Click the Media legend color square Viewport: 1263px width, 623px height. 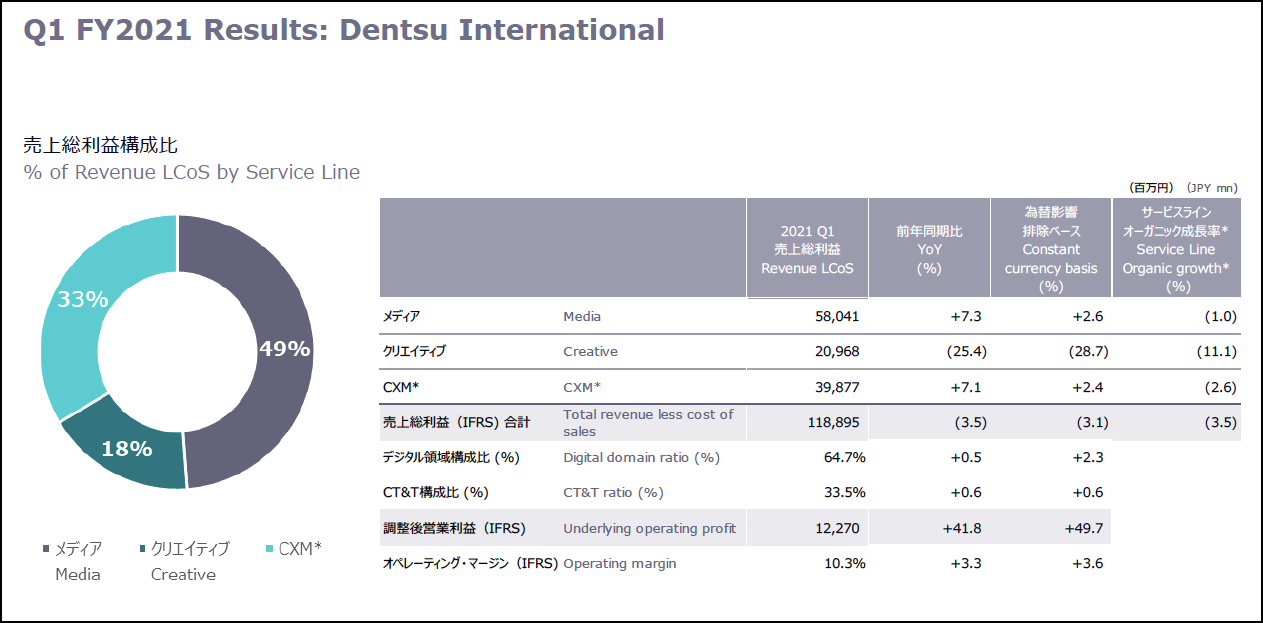tap(46, 549)
